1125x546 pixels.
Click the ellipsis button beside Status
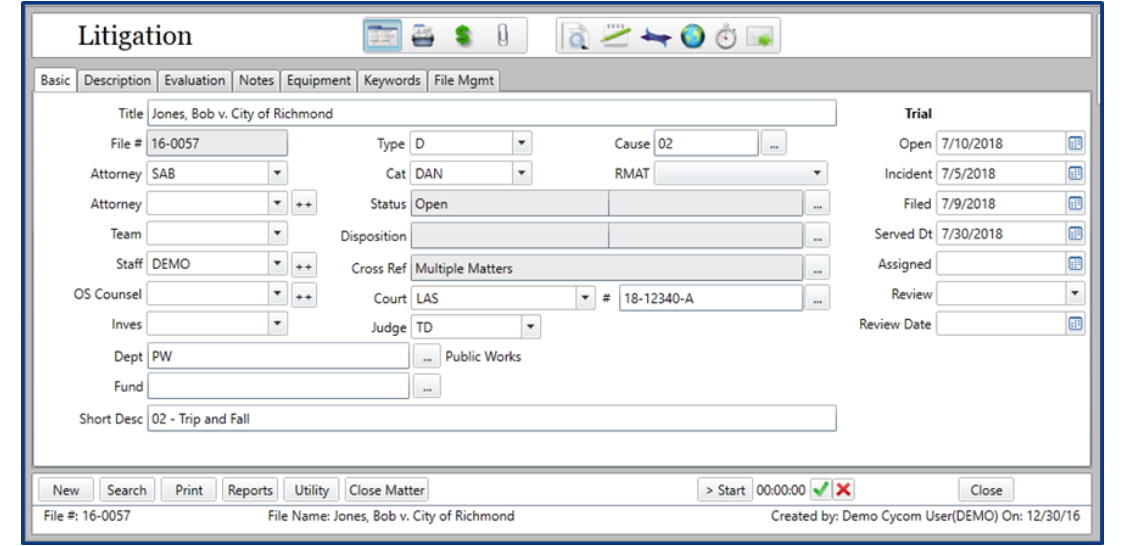click(817, 204)
